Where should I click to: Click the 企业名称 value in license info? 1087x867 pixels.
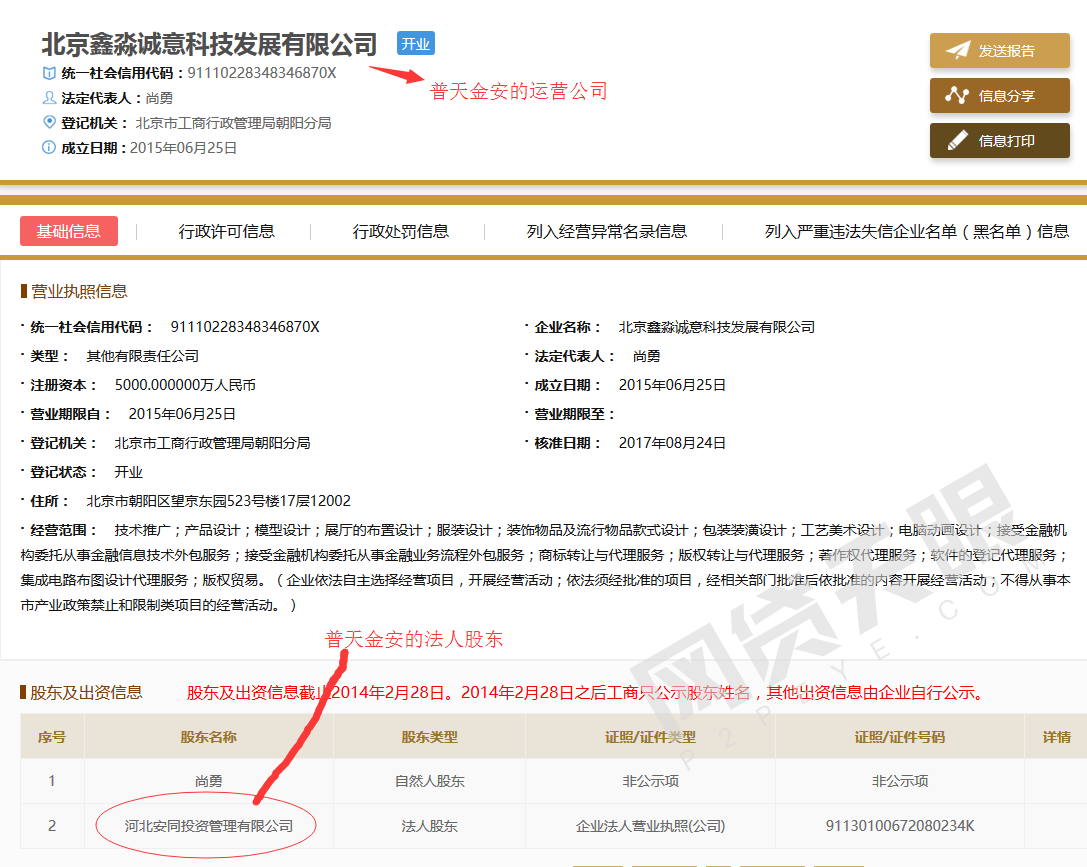(717, 327)
